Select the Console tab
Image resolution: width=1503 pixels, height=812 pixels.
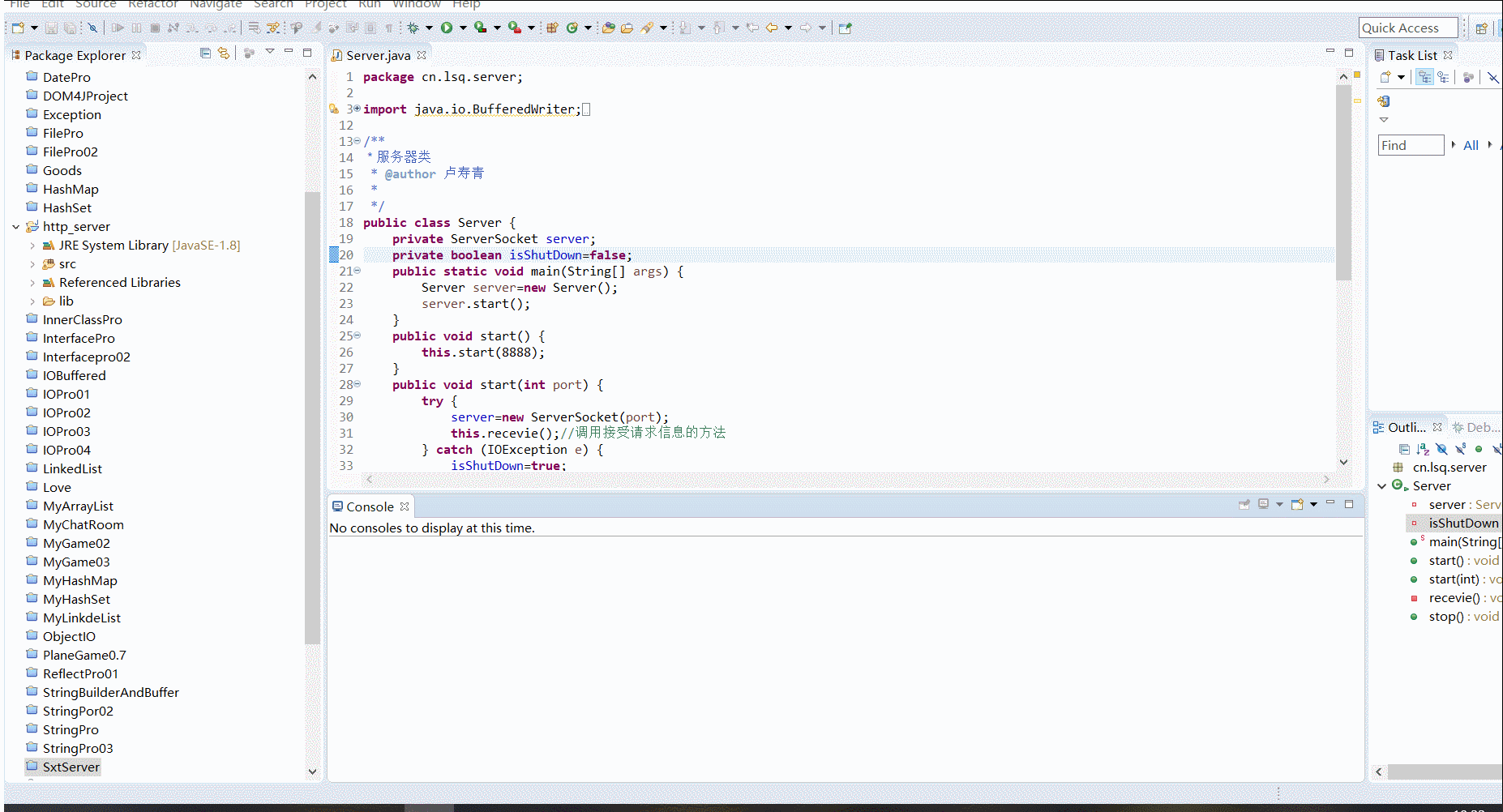coord(370,506)
